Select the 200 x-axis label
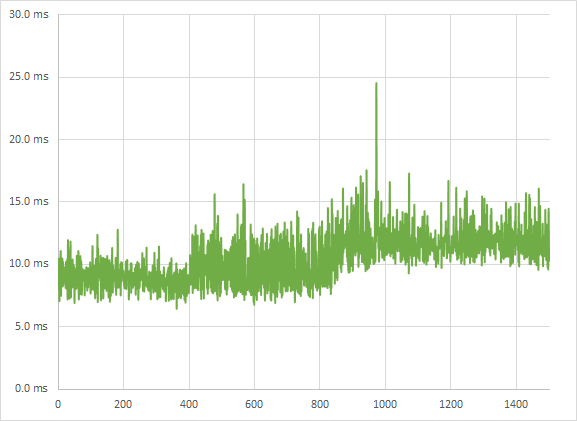 [x=123, y=404]
